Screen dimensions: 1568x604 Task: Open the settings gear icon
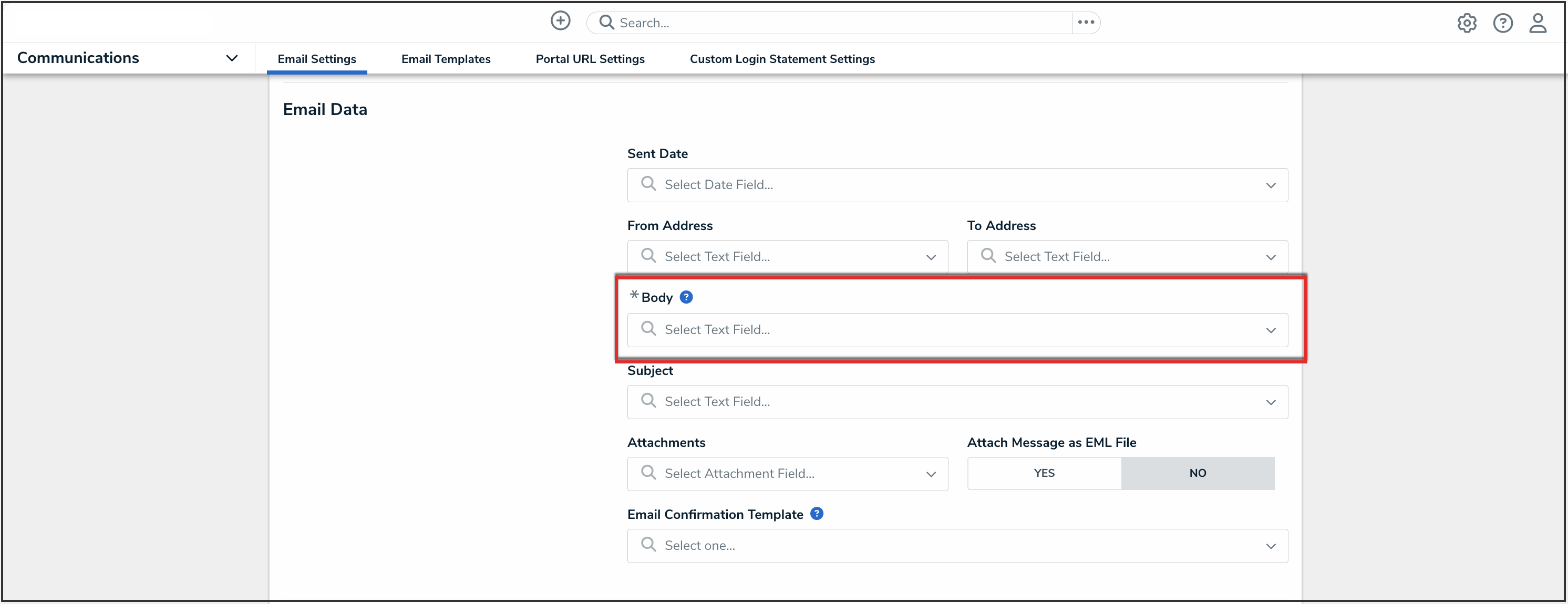click(x=1467, y=23)
